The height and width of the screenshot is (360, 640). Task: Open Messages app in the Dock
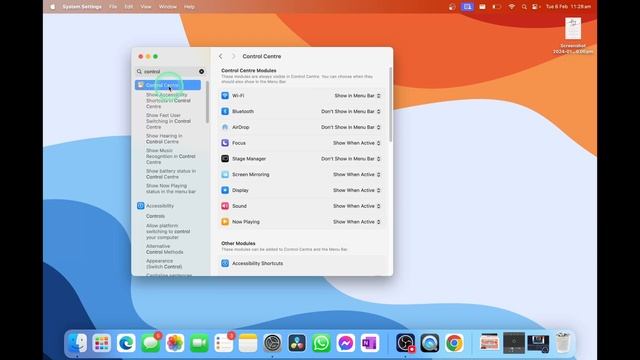tap(151, 343)
